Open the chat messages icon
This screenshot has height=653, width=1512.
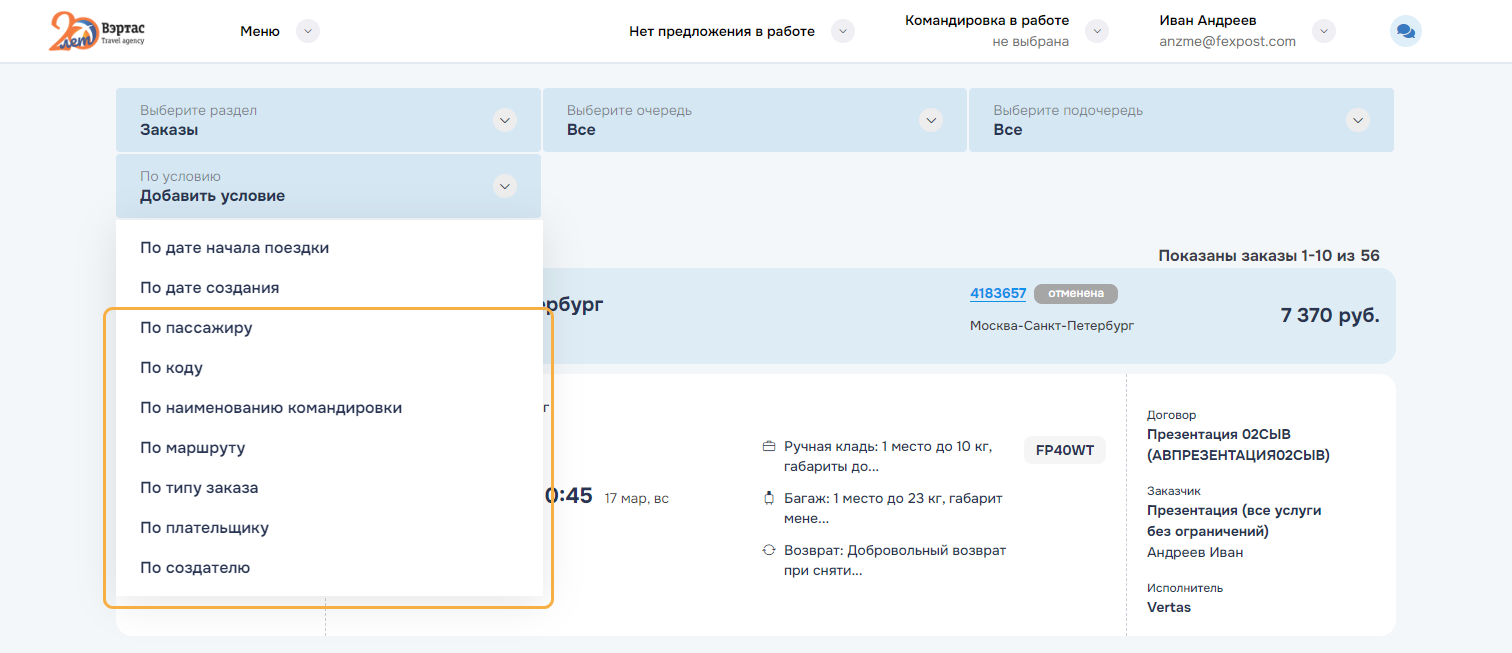[1405, 32]
